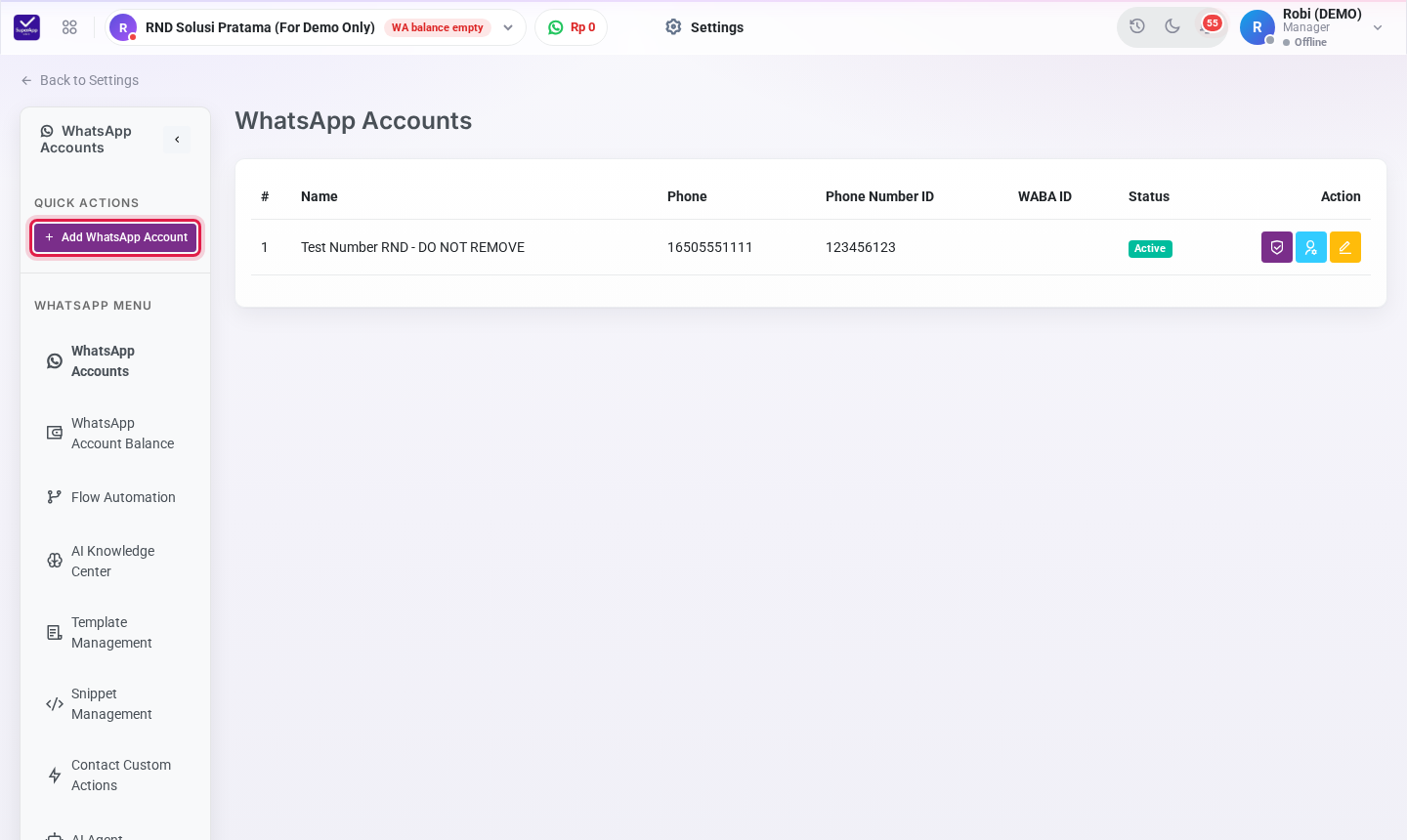Click the code icon for Snippet Management
Viewport: 1407px width, 840px height.
[55, 704]
